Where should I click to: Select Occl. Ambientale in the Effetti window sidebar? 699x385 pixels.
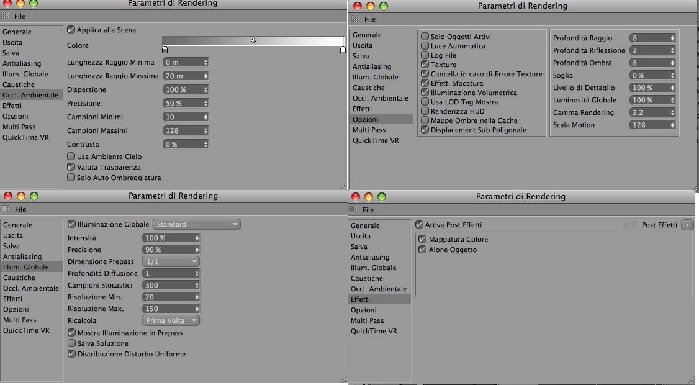point(378,289)
